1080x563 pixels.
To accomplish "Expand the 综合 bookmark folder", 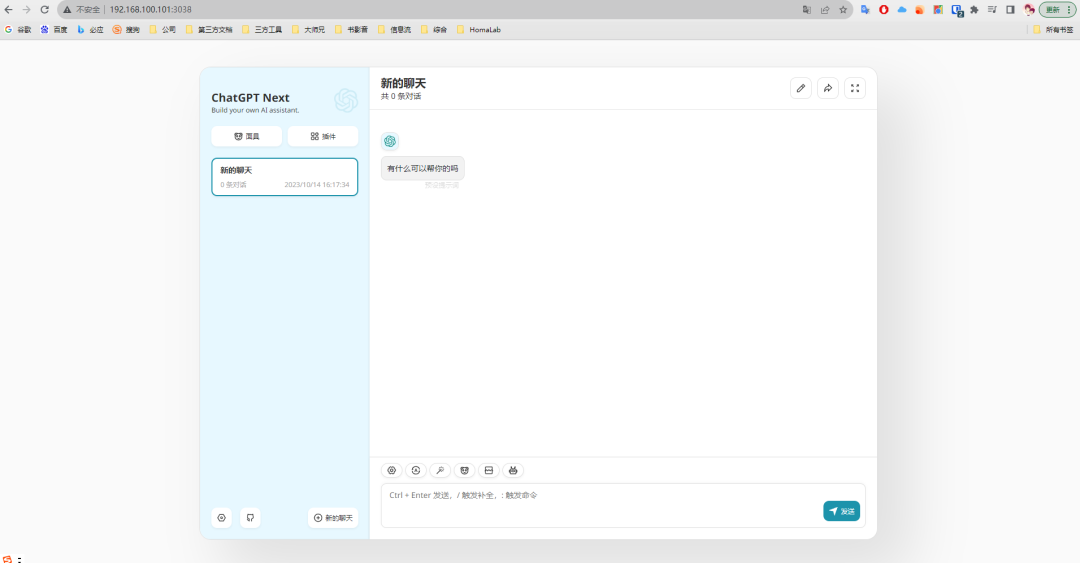I will 434,30.
